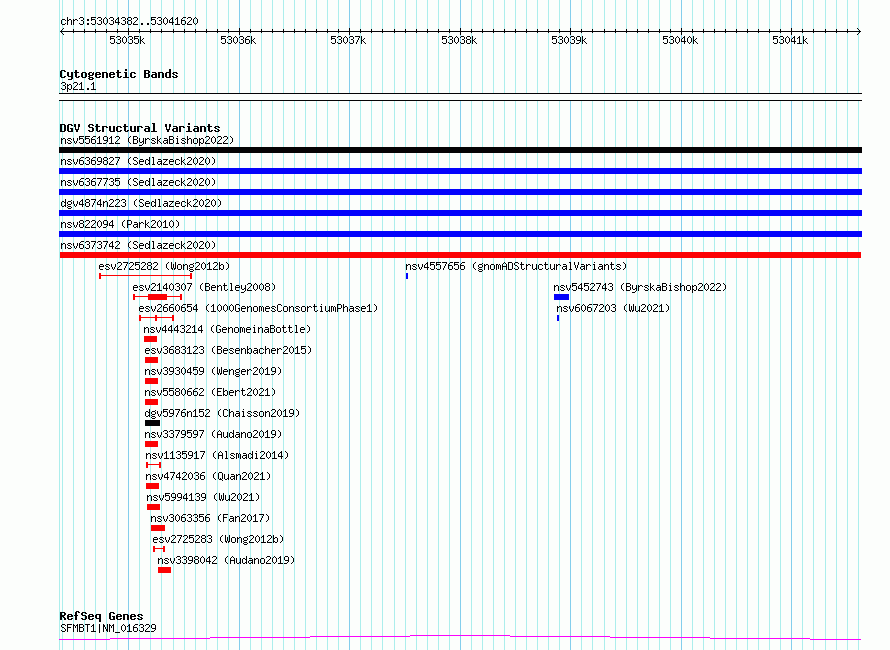890x650 pixels.
Task: Click the chr3:53034382..53041620 region label
Action: pyautogui.click(x=129, y=22)
